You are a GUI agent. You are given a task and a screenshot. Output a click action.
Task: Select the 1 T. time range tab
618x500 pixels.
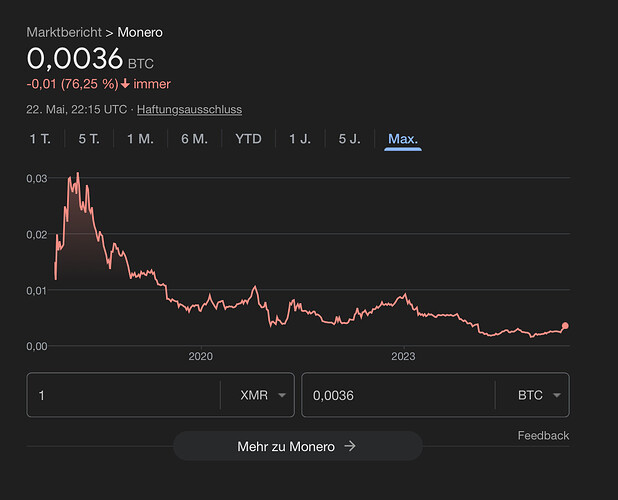point(40,139)
